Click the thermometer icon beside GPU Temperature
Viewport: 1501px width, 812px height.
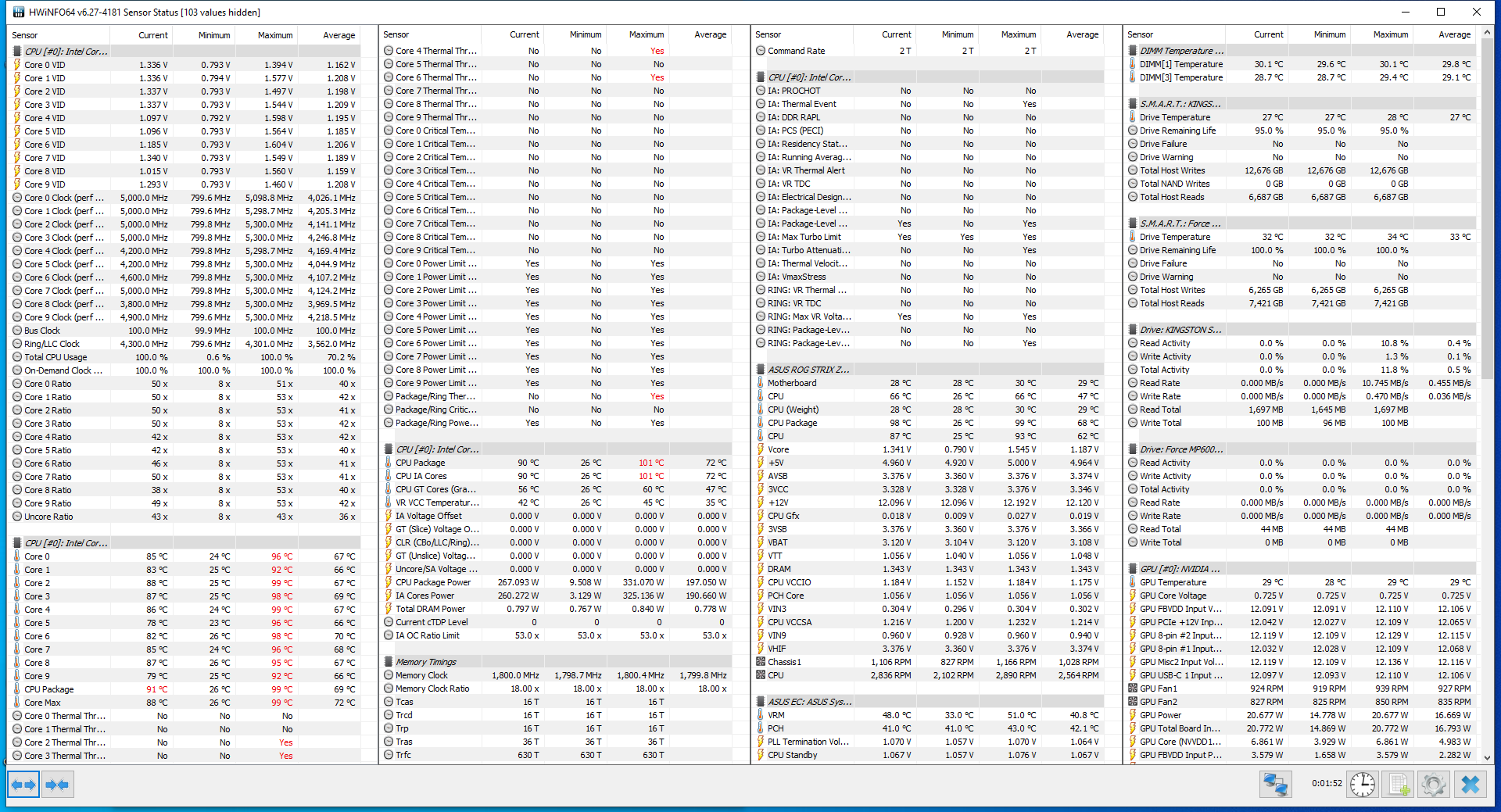[x=1133, y=582]
